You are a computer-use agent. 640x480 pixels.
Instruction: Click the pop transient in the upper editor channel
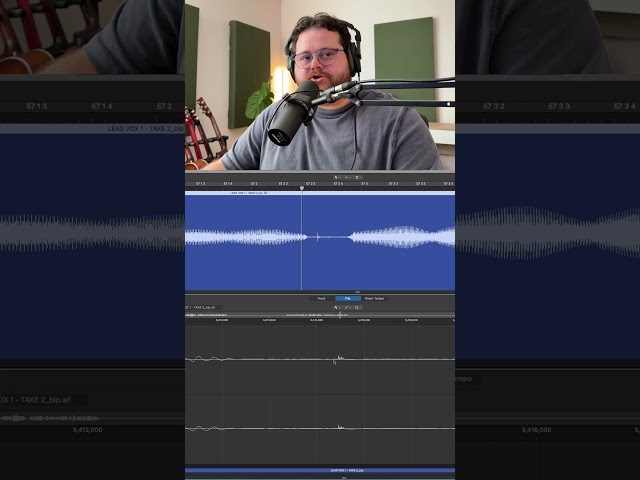(x=340, y=358)
